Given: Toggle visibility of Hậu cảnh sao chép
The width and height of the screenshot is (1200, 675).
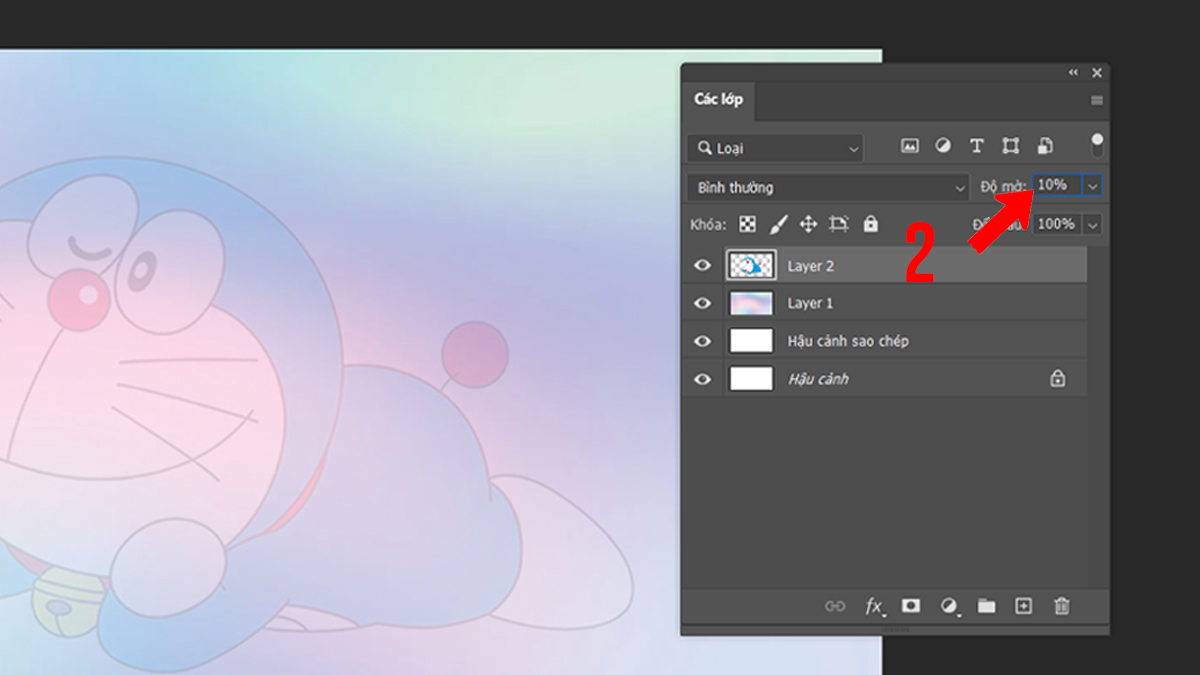Looking at the screenshot, I should (703, 341).
